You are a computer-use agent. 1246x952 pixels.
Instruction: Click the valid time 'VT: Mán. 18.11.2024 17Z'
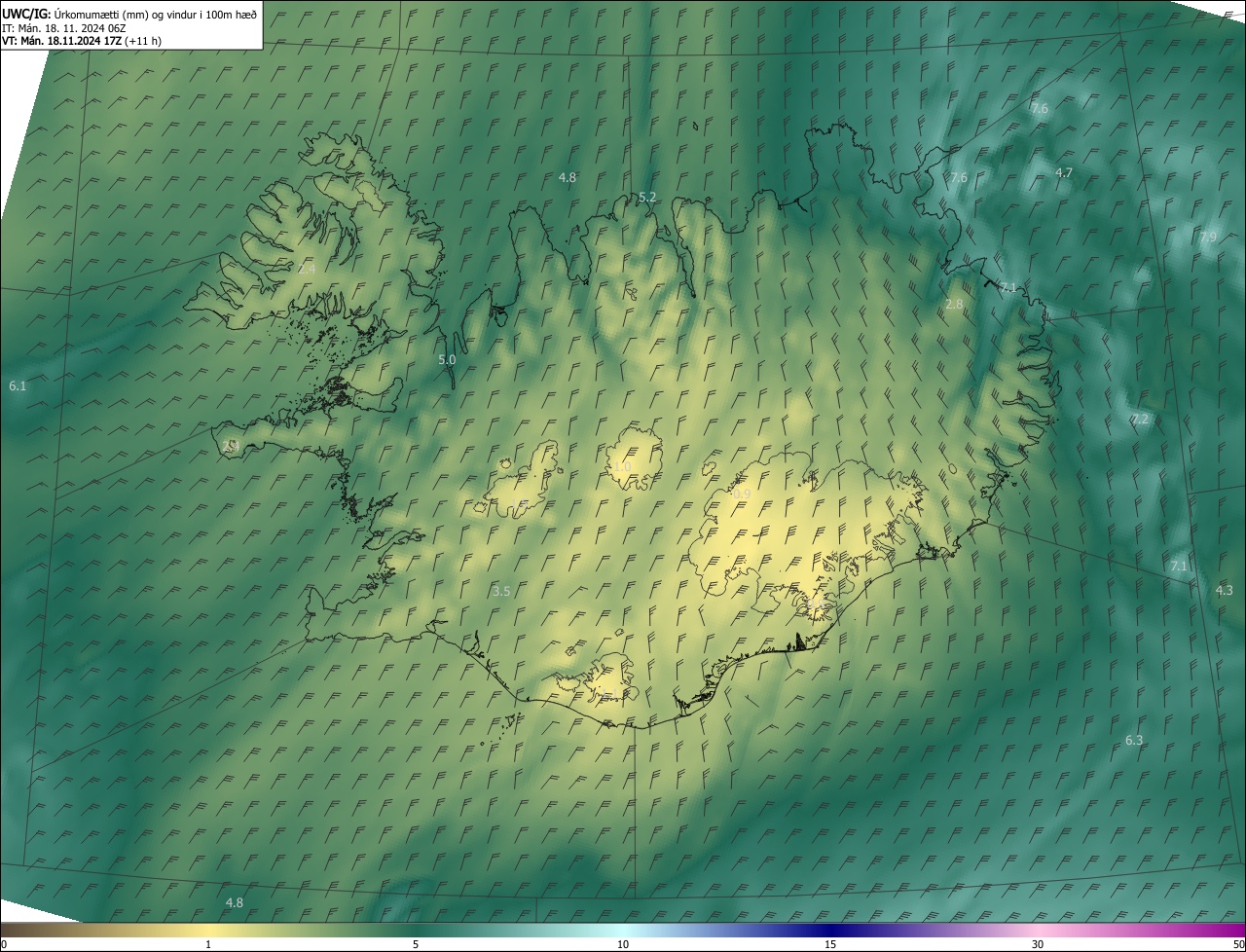click(61, 41)
